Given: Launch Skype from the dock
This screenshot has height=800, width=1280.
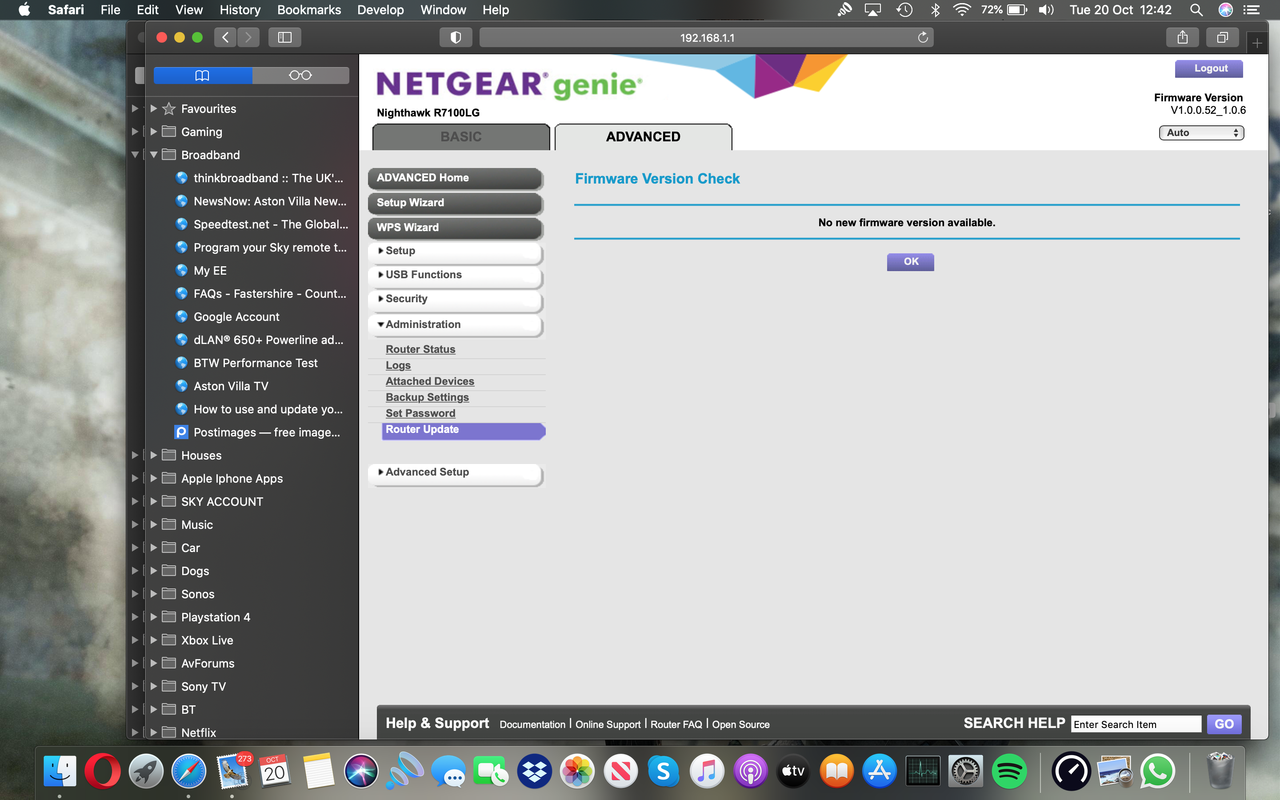Looking at the screenshot, I should pyautogui.click(x=664, y=771).
